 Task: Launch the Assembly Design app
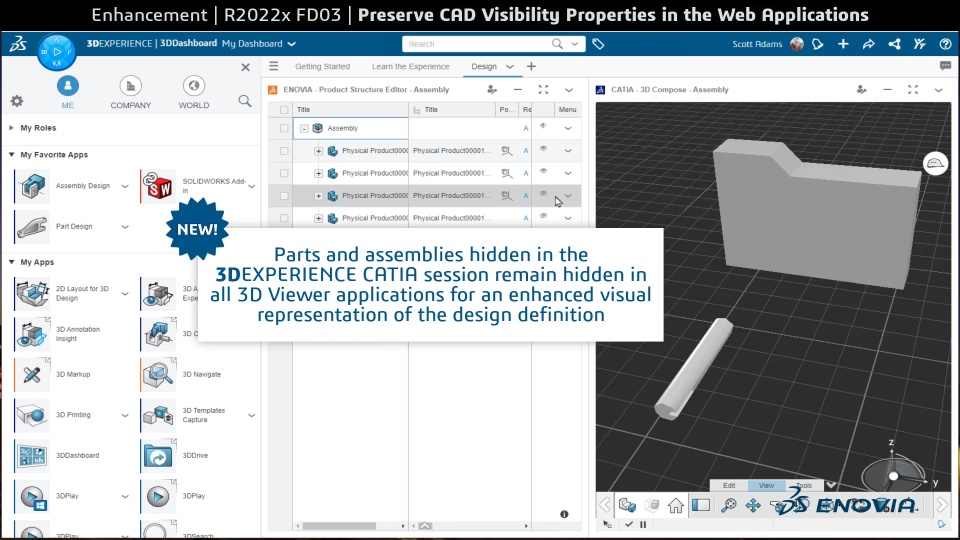[x=32, y=186]
